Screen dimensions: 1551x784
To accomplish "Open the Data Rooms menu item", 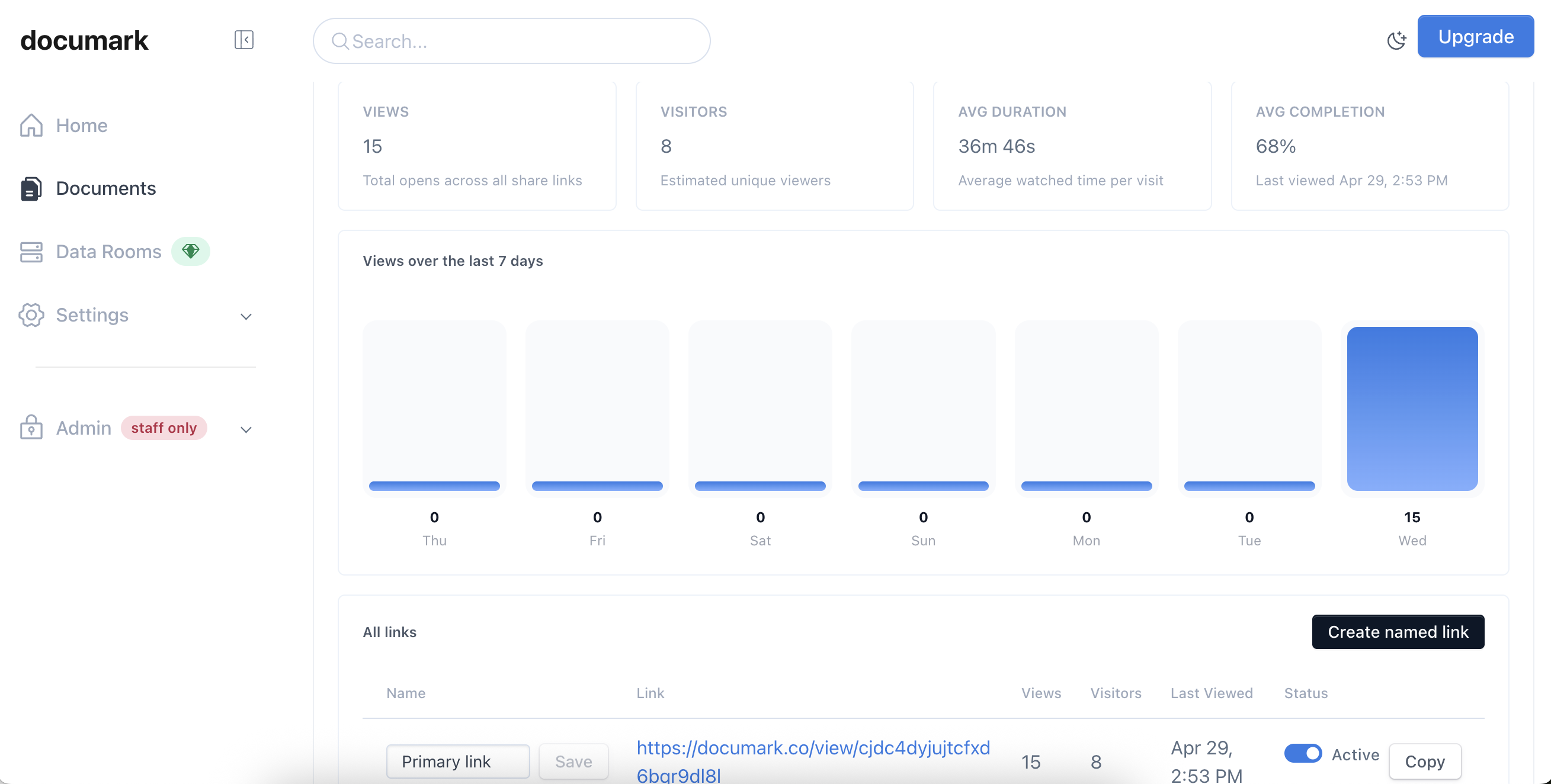I will pos(108,252).
